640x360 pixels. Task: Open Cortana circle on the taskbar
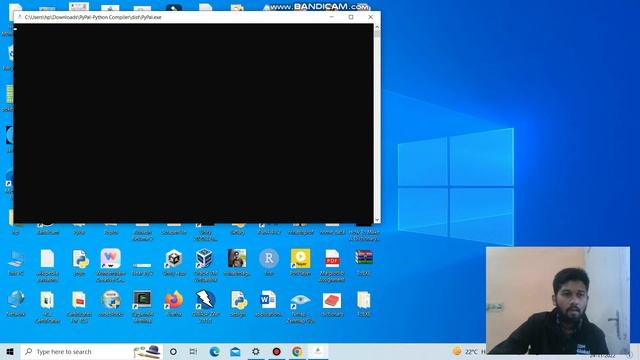pos(173,351)
